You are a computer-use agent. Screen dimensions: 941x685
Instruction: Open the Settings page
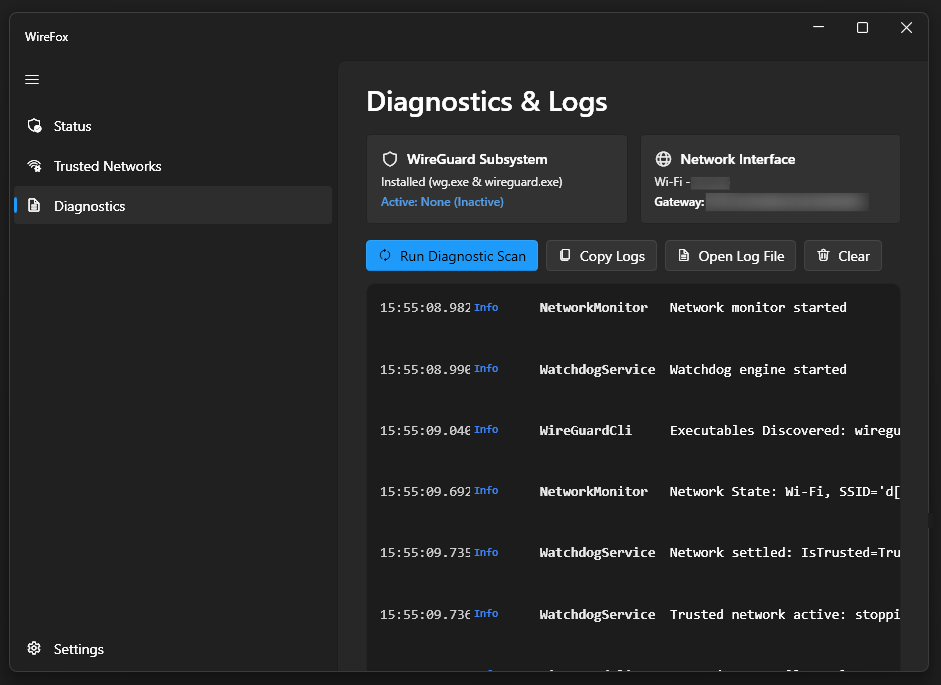pyautogui.click(x=173, y=649)
